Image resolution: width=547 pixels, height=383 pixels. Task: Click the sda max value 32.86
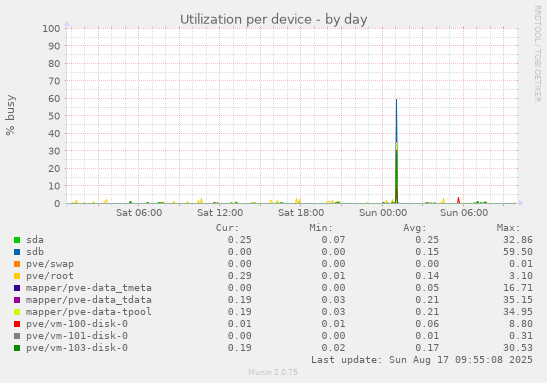[518, 240]
